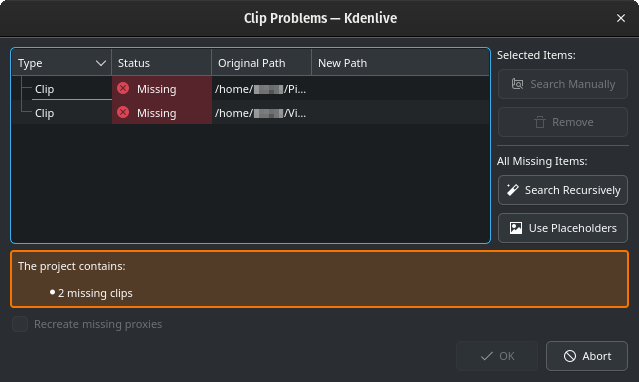Toggle the Recreate missing proxies checkbox

point(20,324)
